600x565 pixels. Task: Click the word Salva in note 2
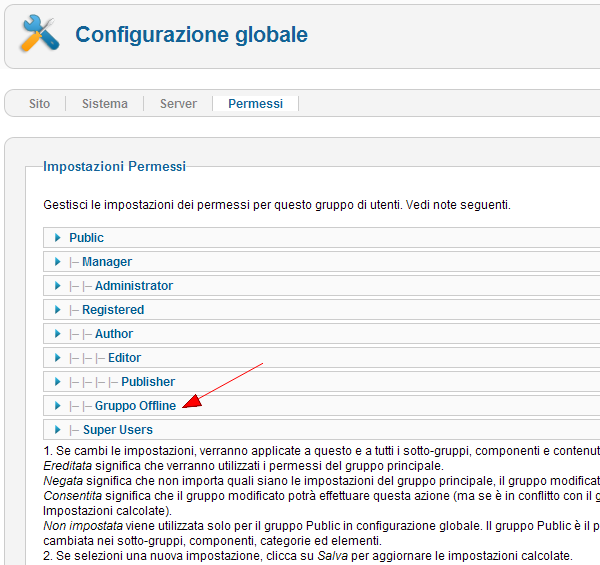[333, 556]
